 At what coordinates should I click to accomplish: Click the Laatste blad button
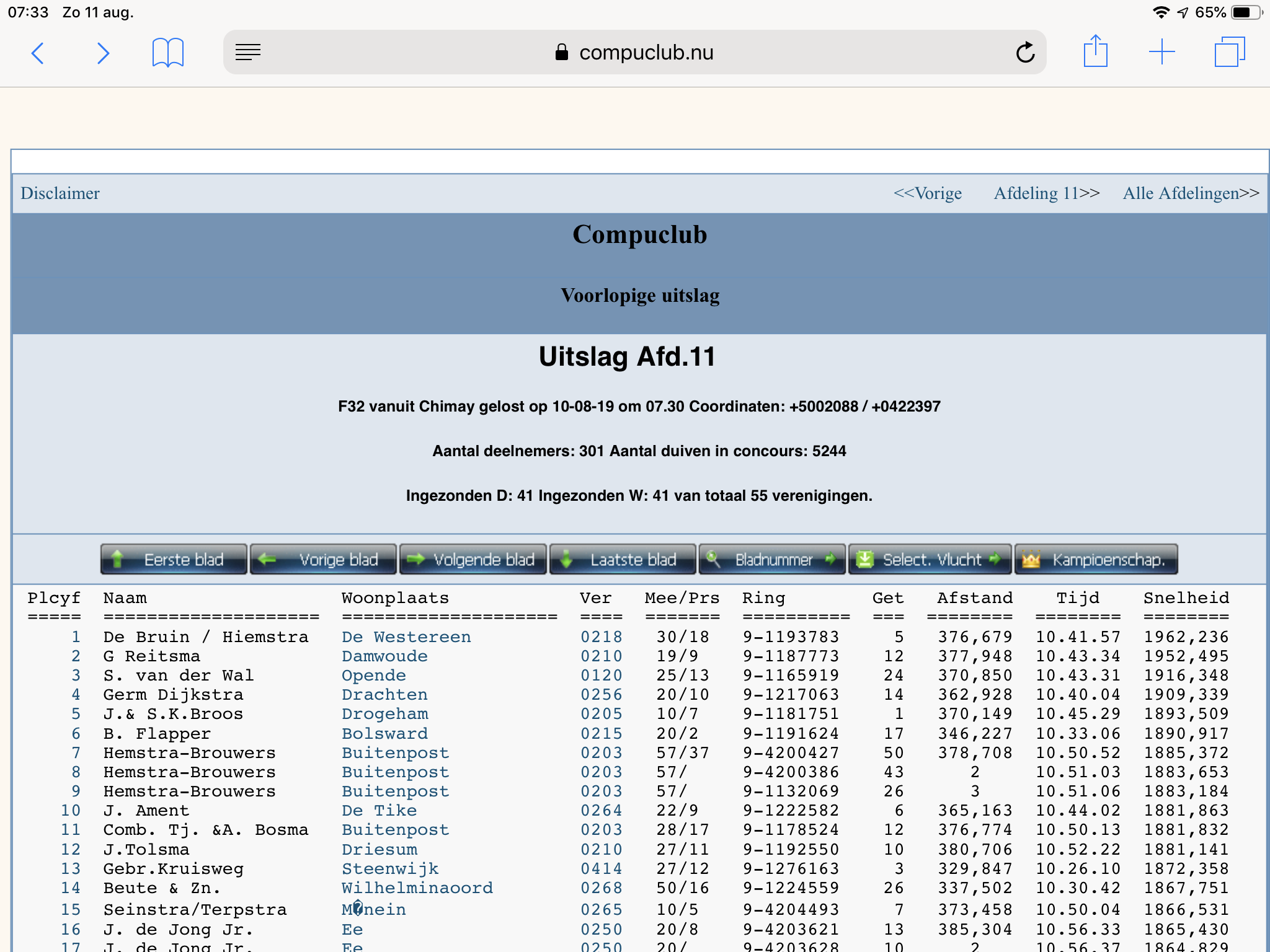[x=623, y=559]
